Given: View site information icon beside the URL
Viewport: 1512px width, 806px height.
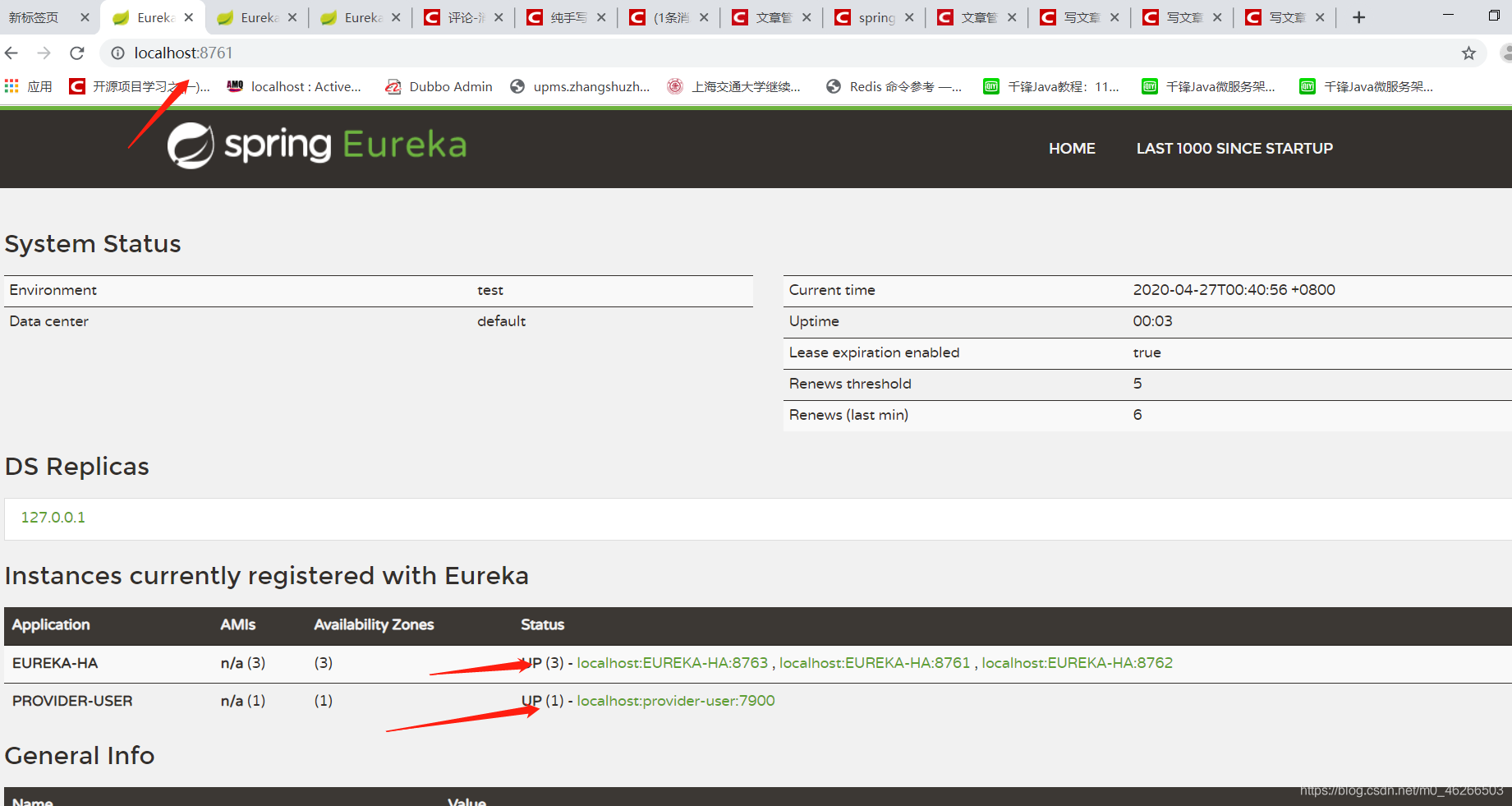Looking at the screenshot, I should (118, 53).
